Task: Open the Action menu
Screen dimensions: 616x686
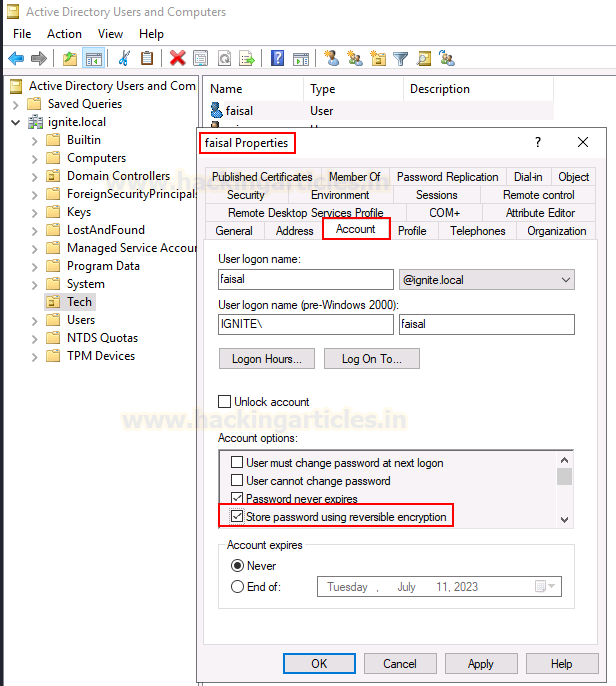Action: click(64, 34)
